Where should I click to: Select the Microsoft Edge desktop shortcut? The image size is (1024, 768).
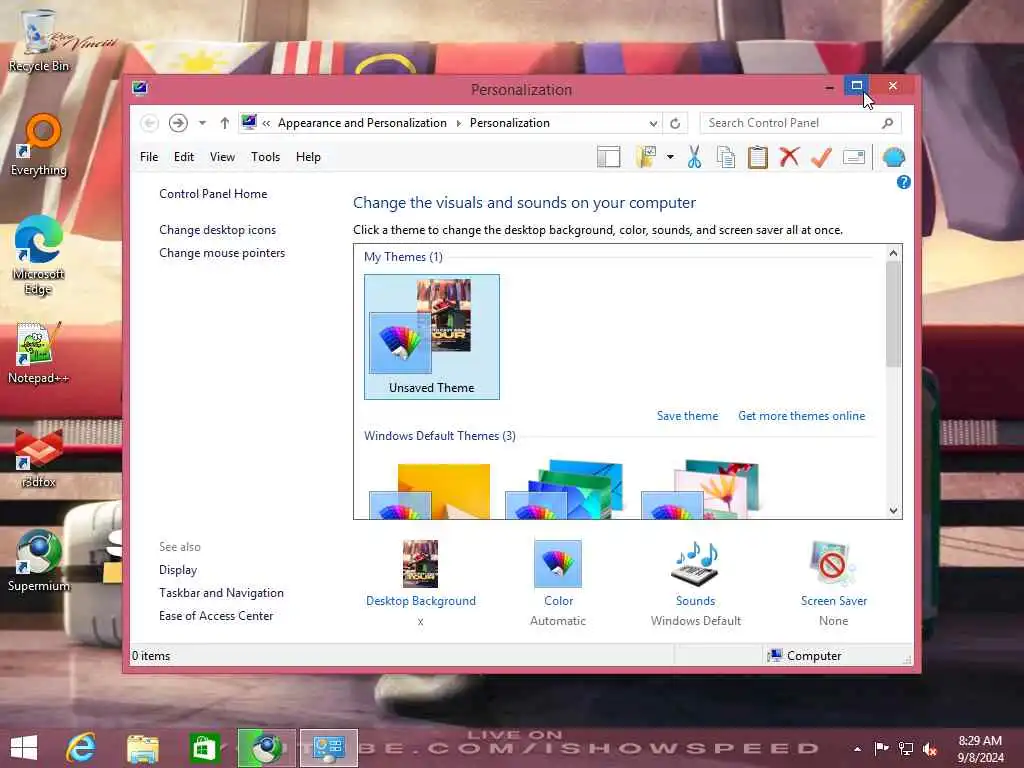[39, 256]
